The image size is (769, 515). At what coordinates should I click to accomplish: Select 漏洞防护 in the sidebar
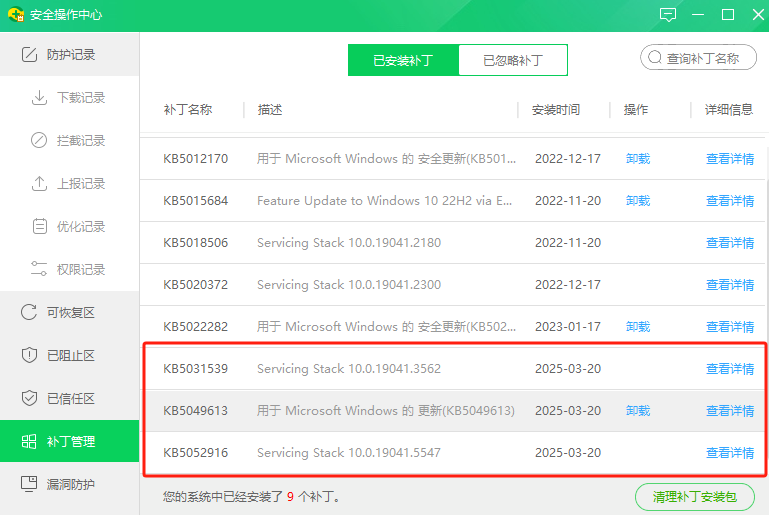(x=70, y=485)
